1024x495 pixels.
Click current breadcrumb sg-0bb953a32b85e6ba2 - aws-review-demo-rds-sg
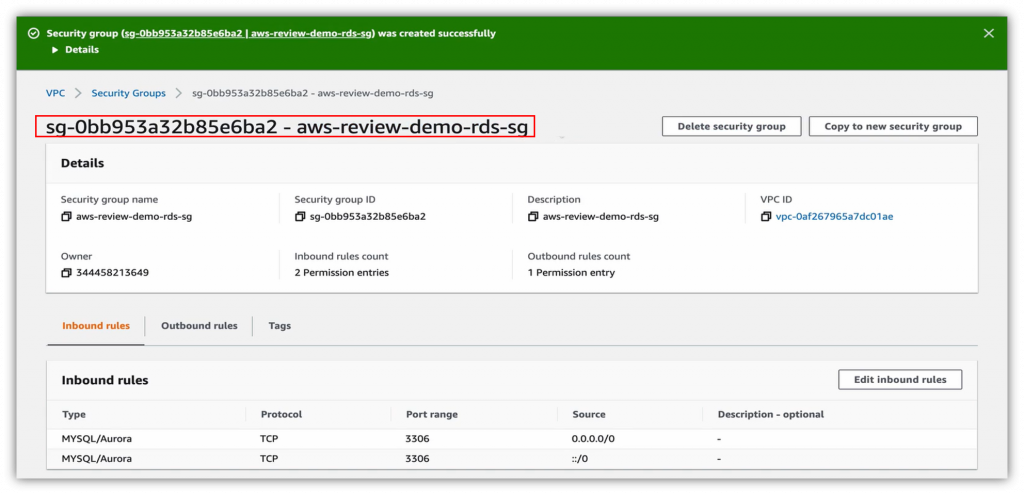click(x=313, y=93)
